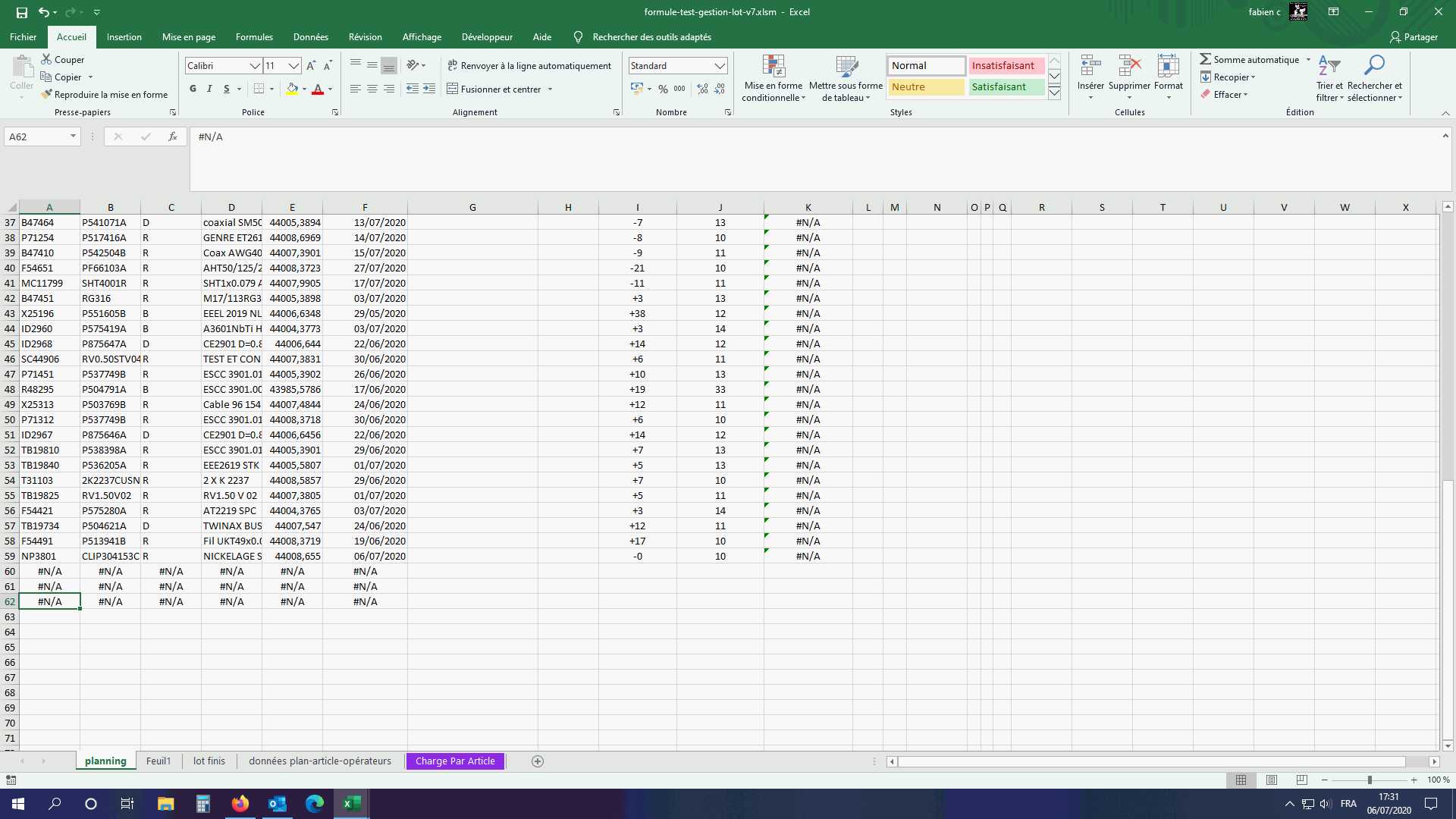1456x819 pixels.
Task: Open Excel from the Windows taskbar
Action: (x=351, y=803)
